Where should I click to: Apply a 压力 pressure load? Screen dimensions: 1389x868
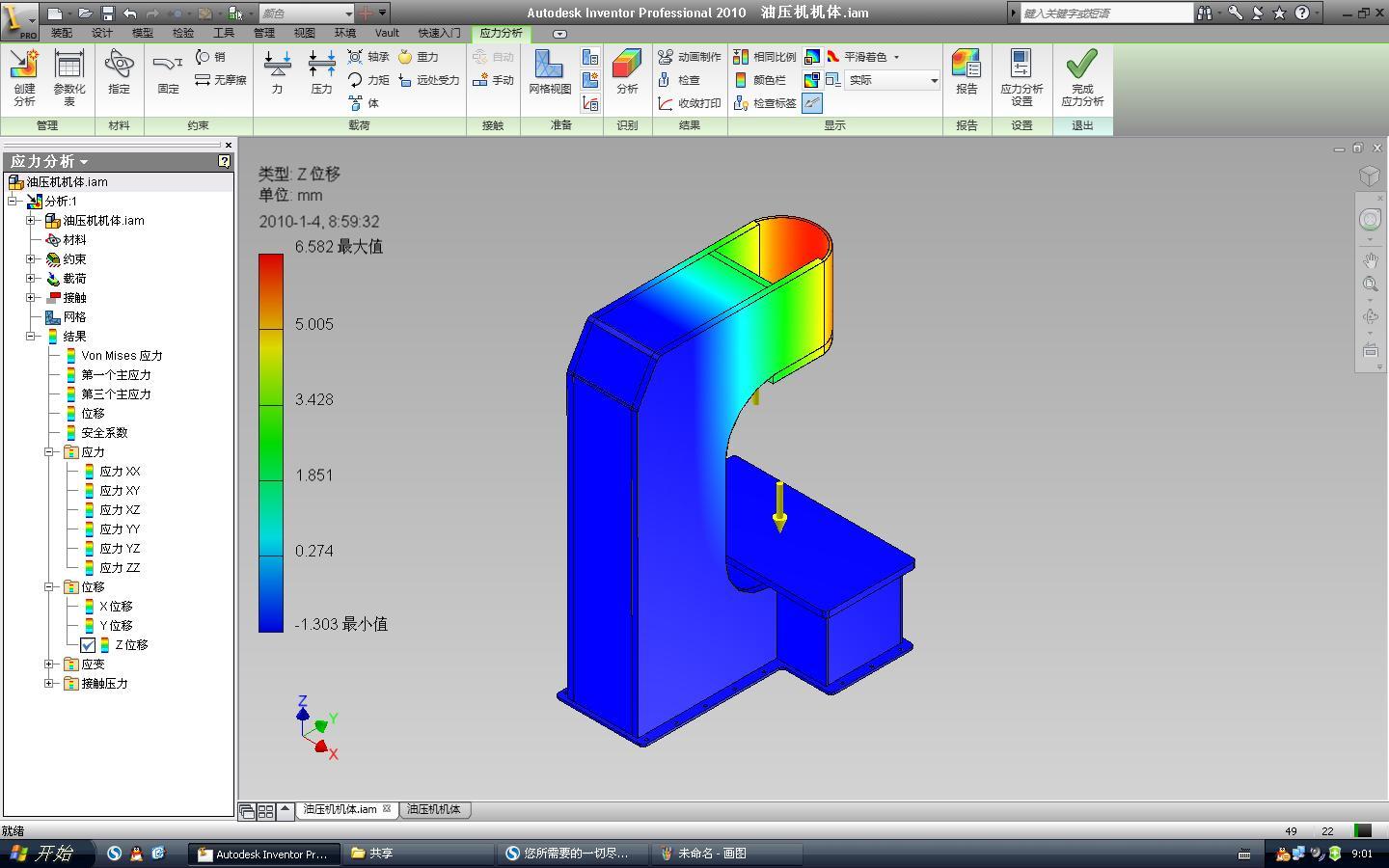click(321, 73)
